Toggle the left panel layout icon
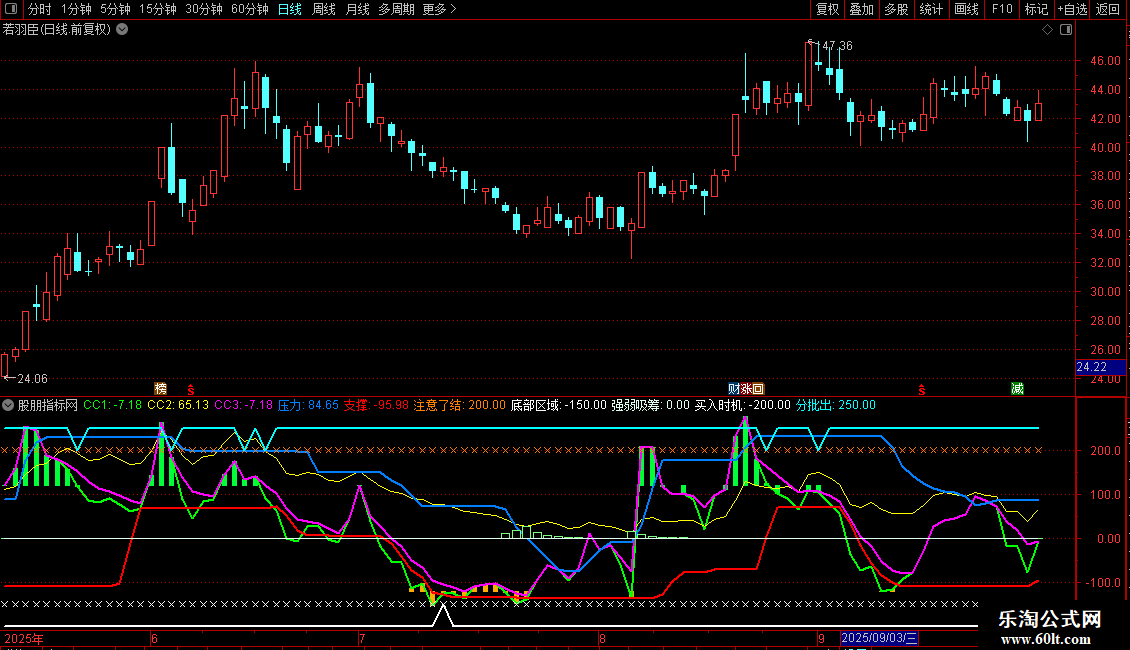The height and width of the screenshot is (650, 1130). click(10, 9)
